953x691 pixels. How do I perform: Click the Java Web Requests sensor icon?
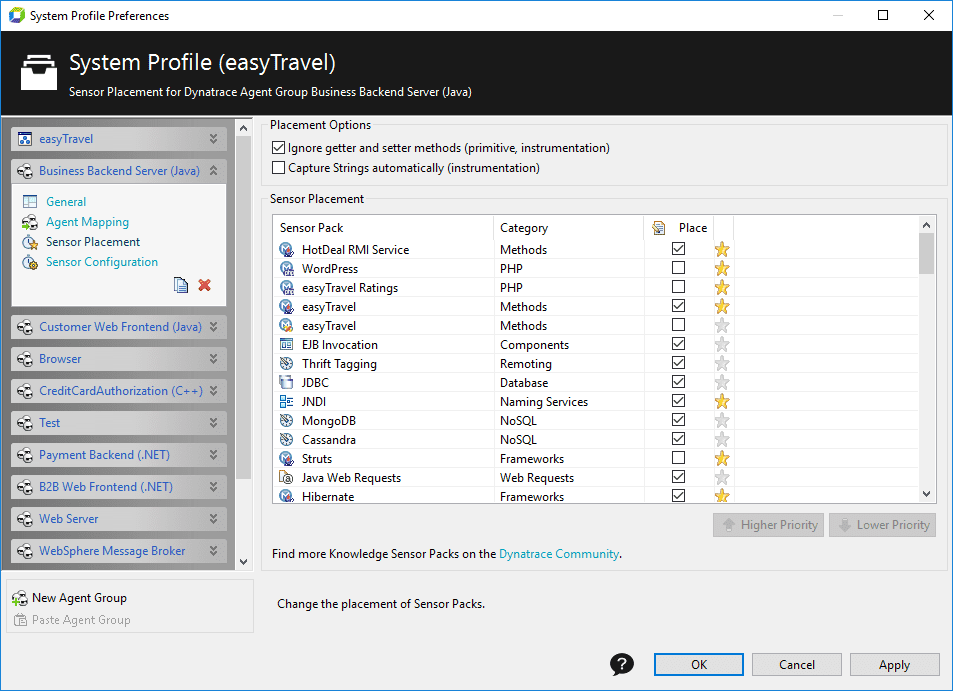(x=286, y=477)
